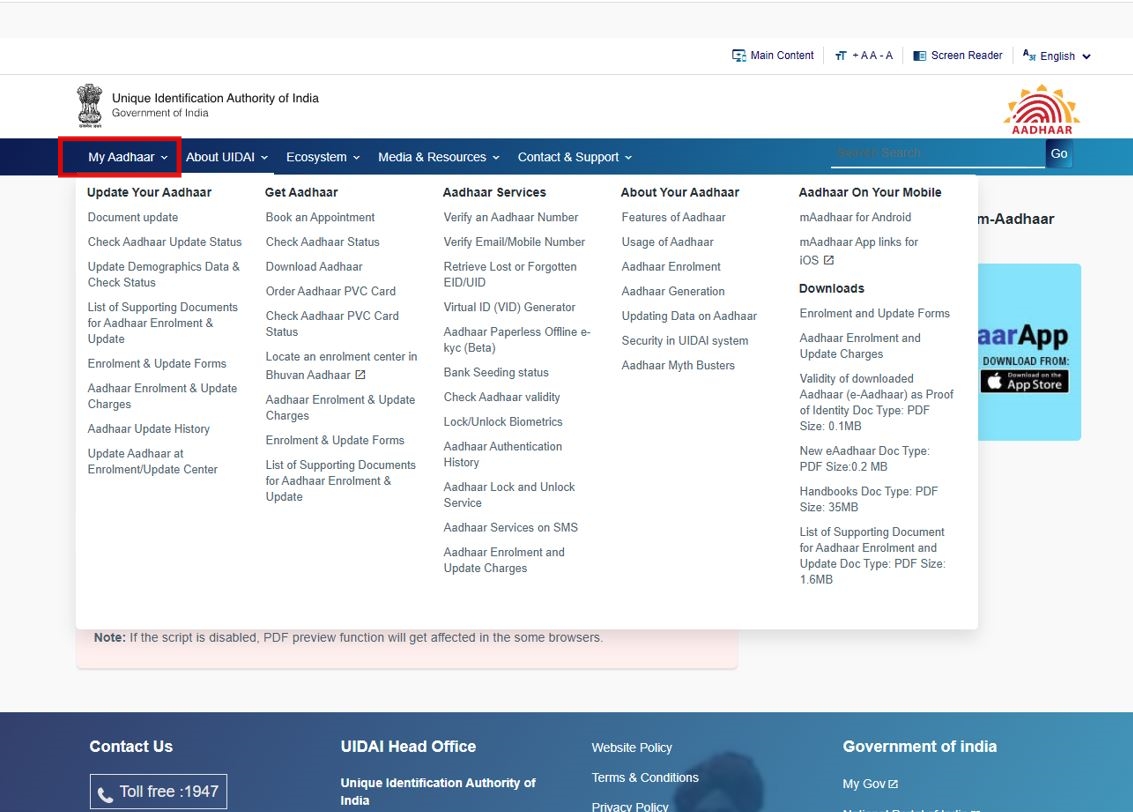Click in the search input field

point(935,153)
